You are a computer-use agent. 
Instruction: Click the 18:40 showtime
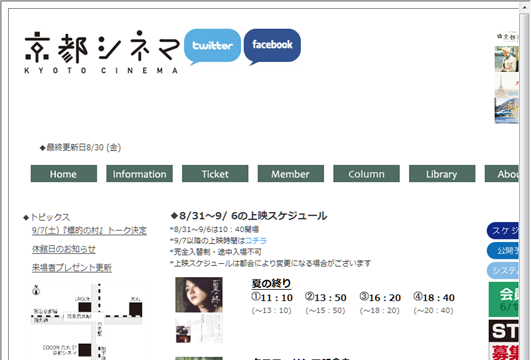(x=434, y=297)
